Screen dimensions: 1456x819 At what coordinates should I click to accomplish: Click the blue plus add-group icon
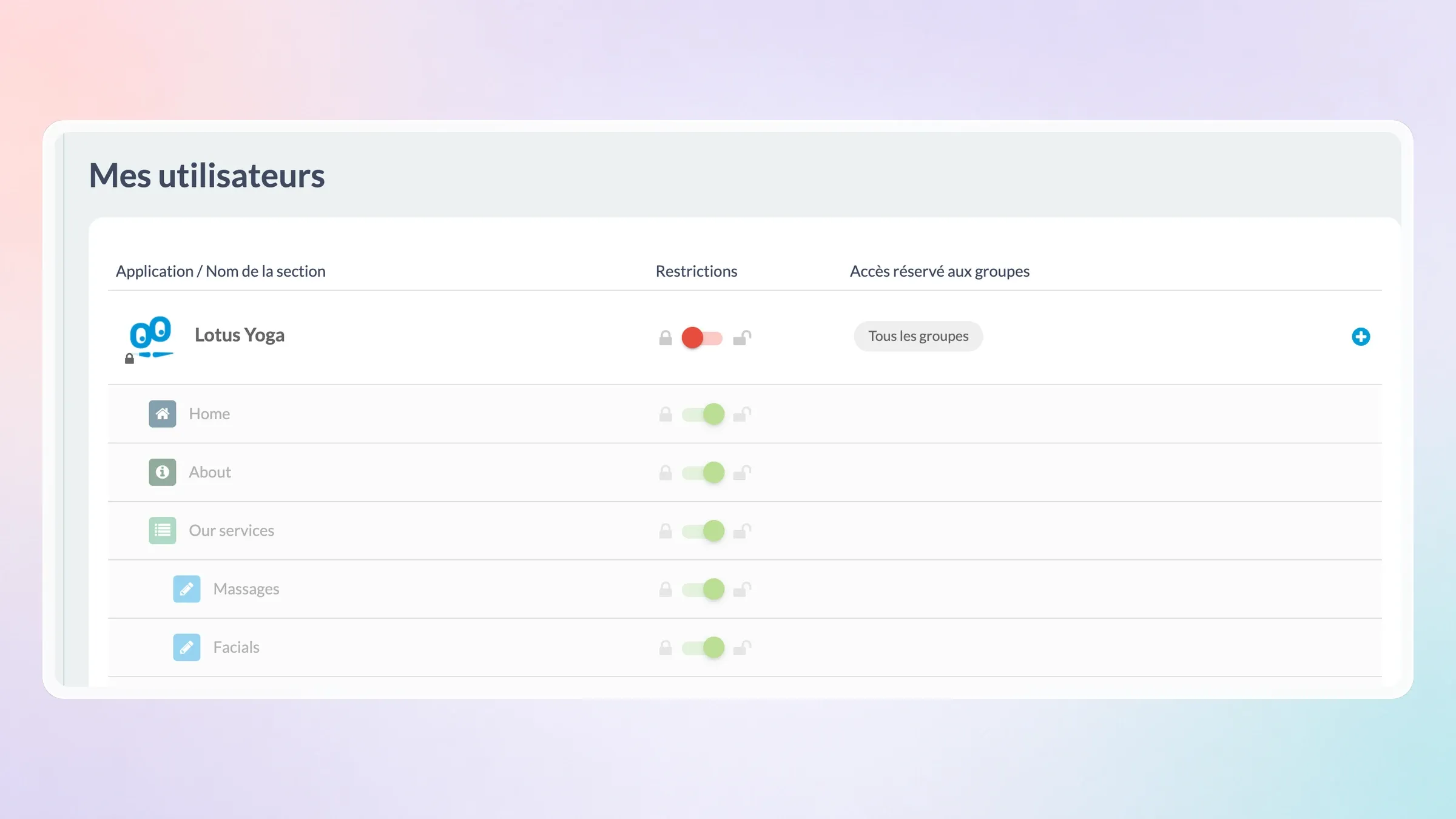pyautogui.click(x=1361, y=337)
